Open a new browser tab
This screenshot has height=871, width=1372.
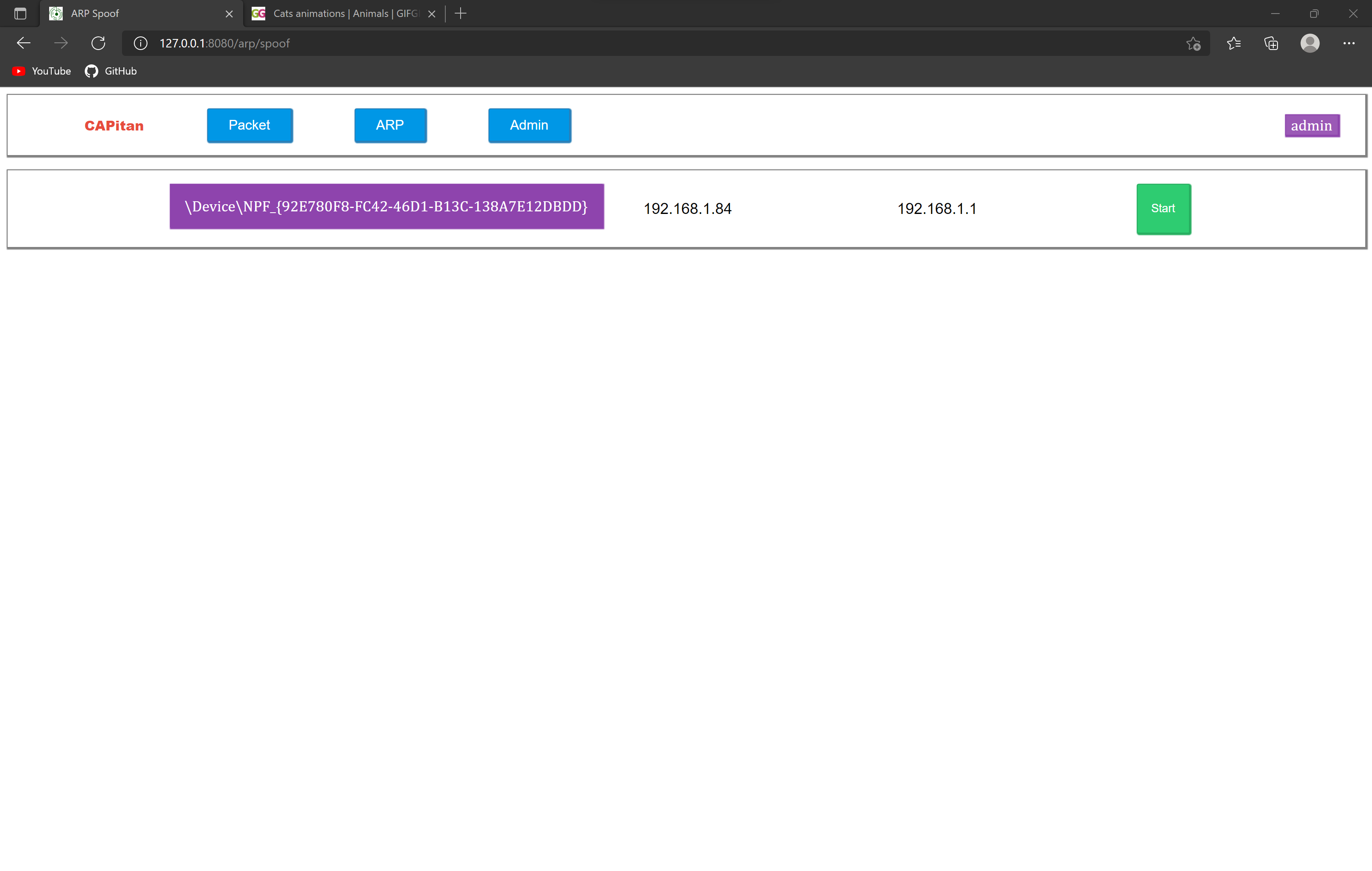tap(461, 14)
